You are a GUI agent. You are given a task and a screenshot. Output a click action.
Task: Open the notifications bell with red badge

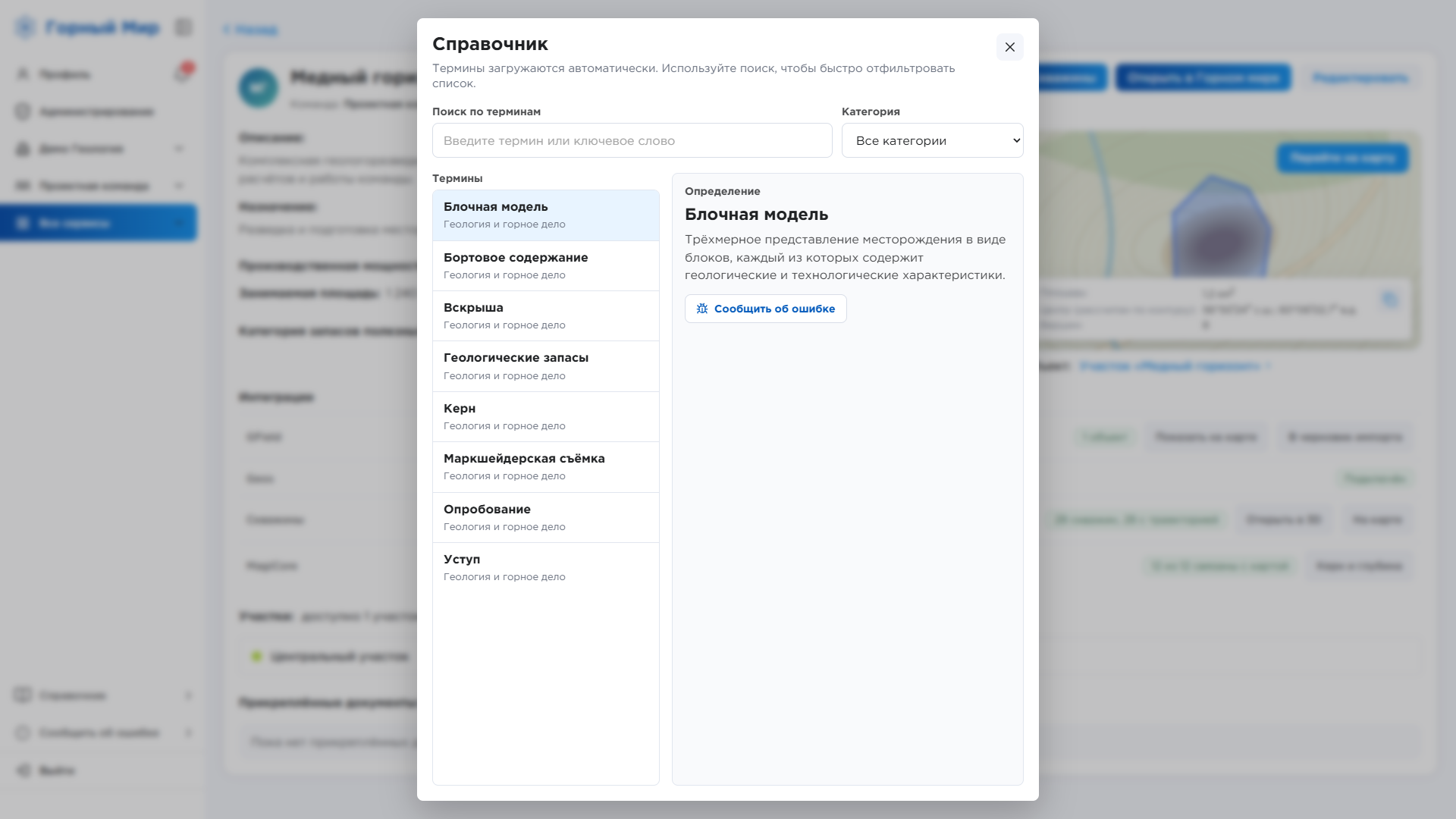[x=183, y=73]
